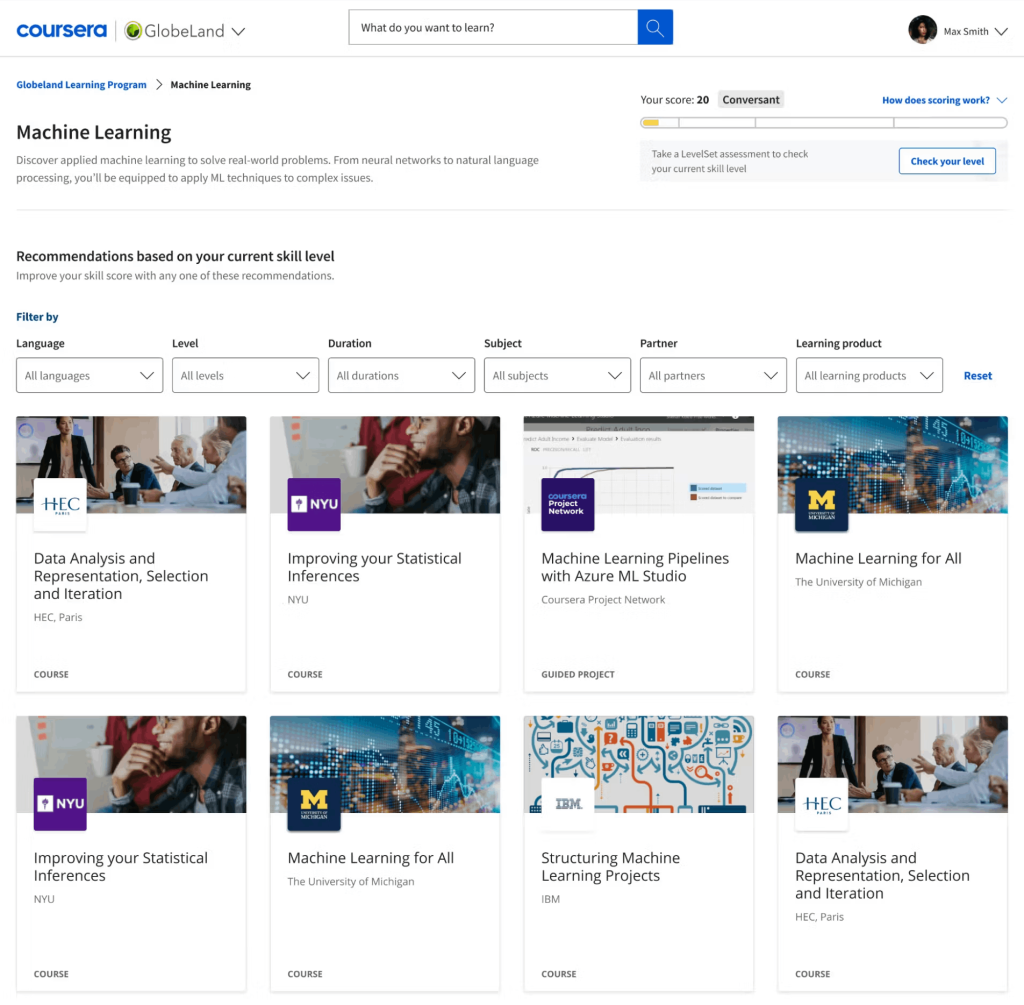Click the skill score progress bar
1024x1005 pixels.
click(x=824, y=123)
